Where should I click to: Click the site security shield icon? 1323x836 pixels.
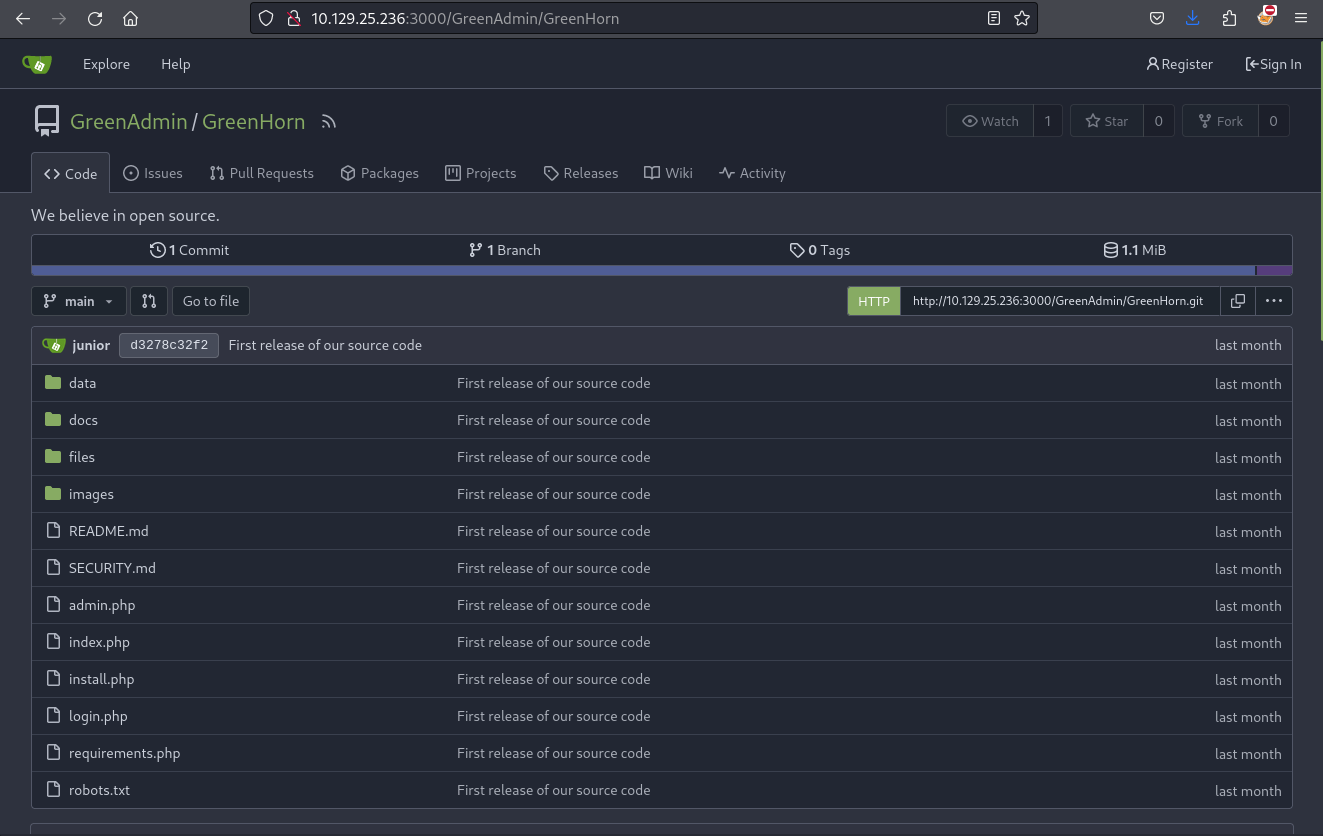coord(266,18)
